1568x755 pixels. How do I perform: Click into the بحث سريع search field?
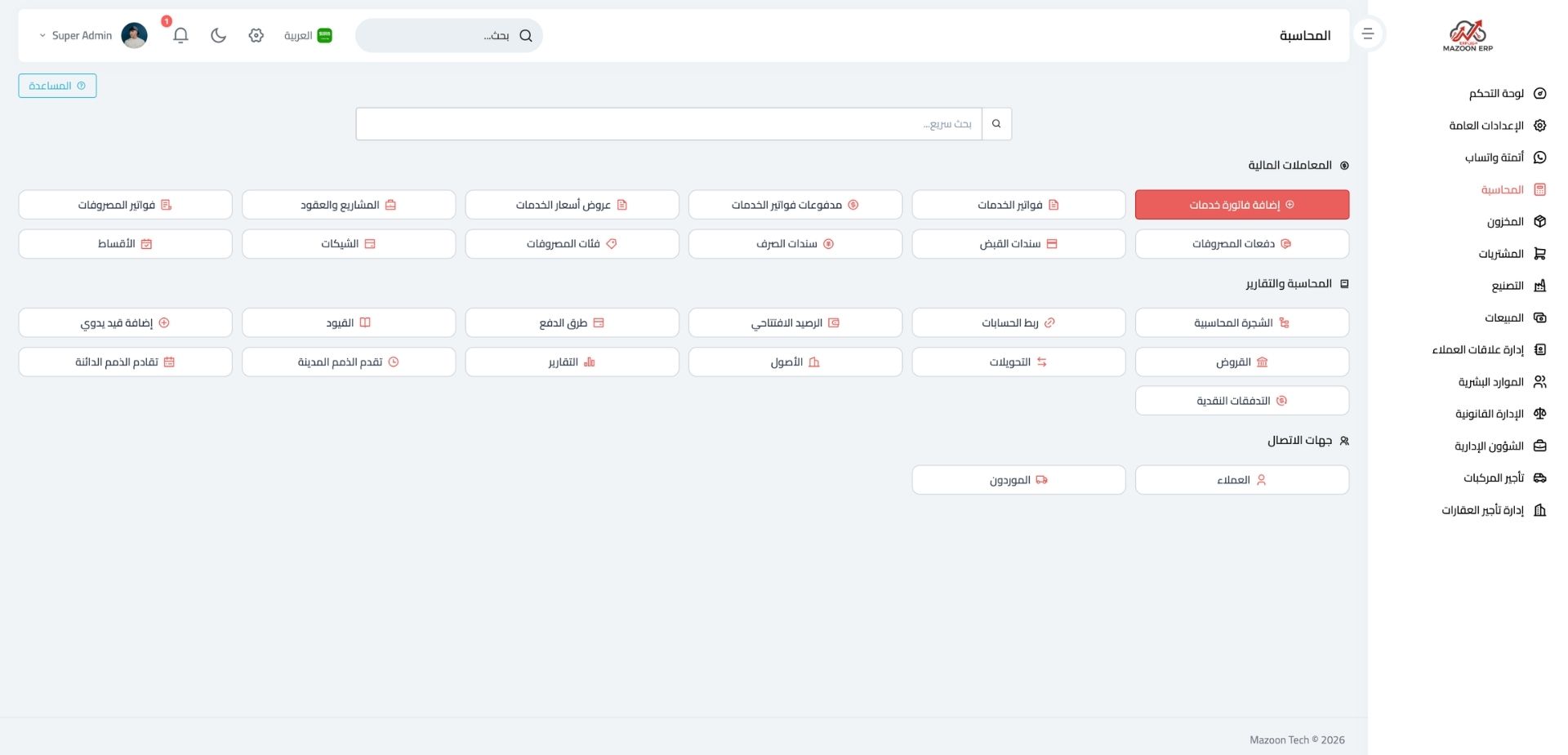pos(668,124)
